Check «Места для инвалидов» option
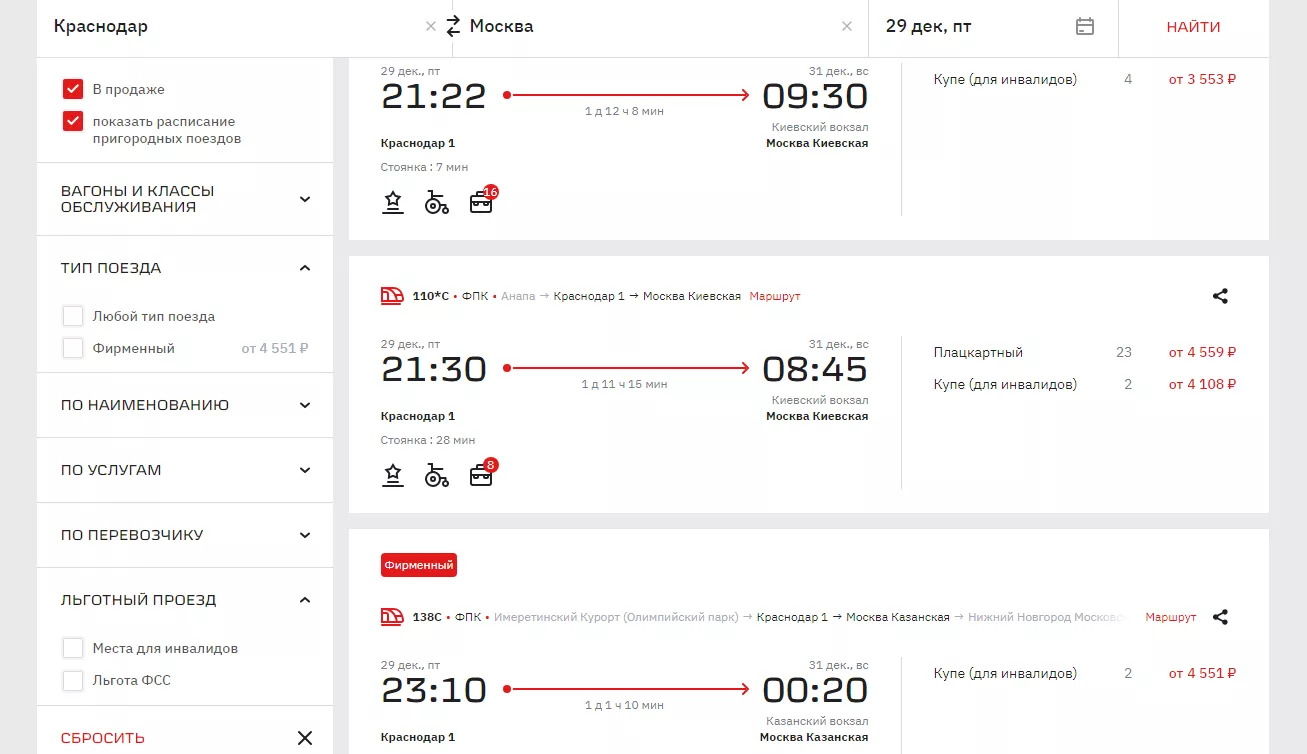The width and height of the screenshot is (1307, 754). point(73,648)
